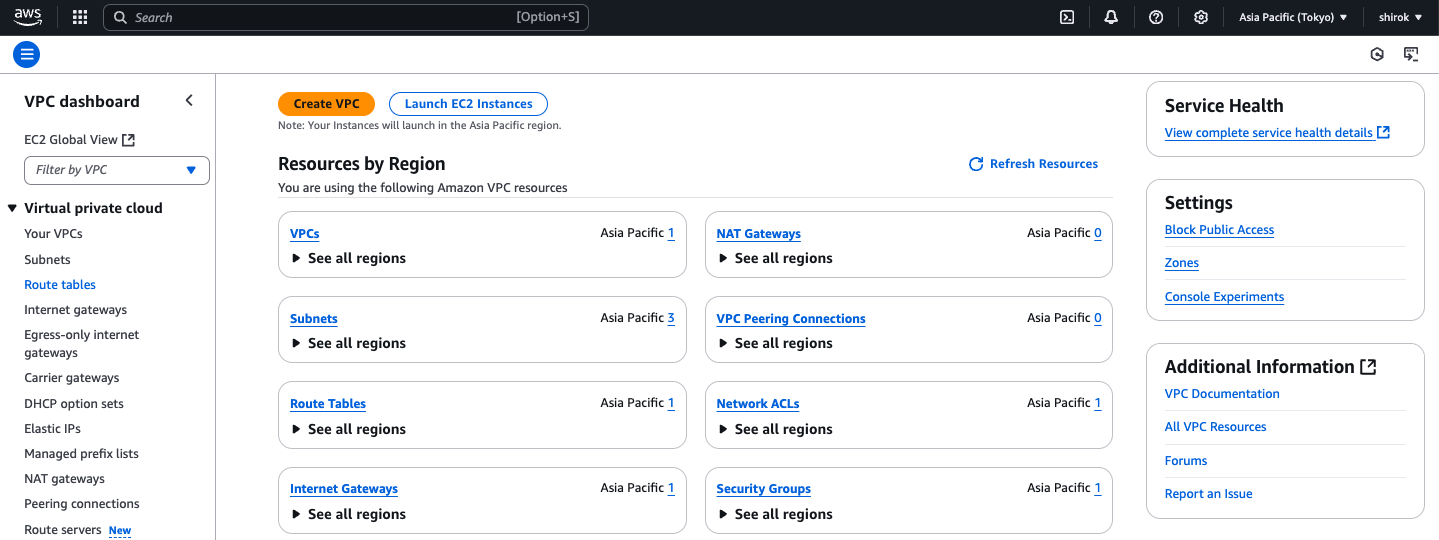The image size is (1439, 540).
Task: Click the Create VPC button
Action: point(326,104)
